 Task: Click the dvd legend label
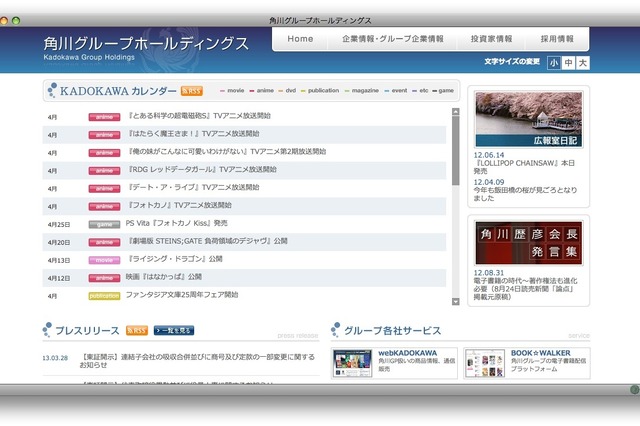tap(291, 91)
